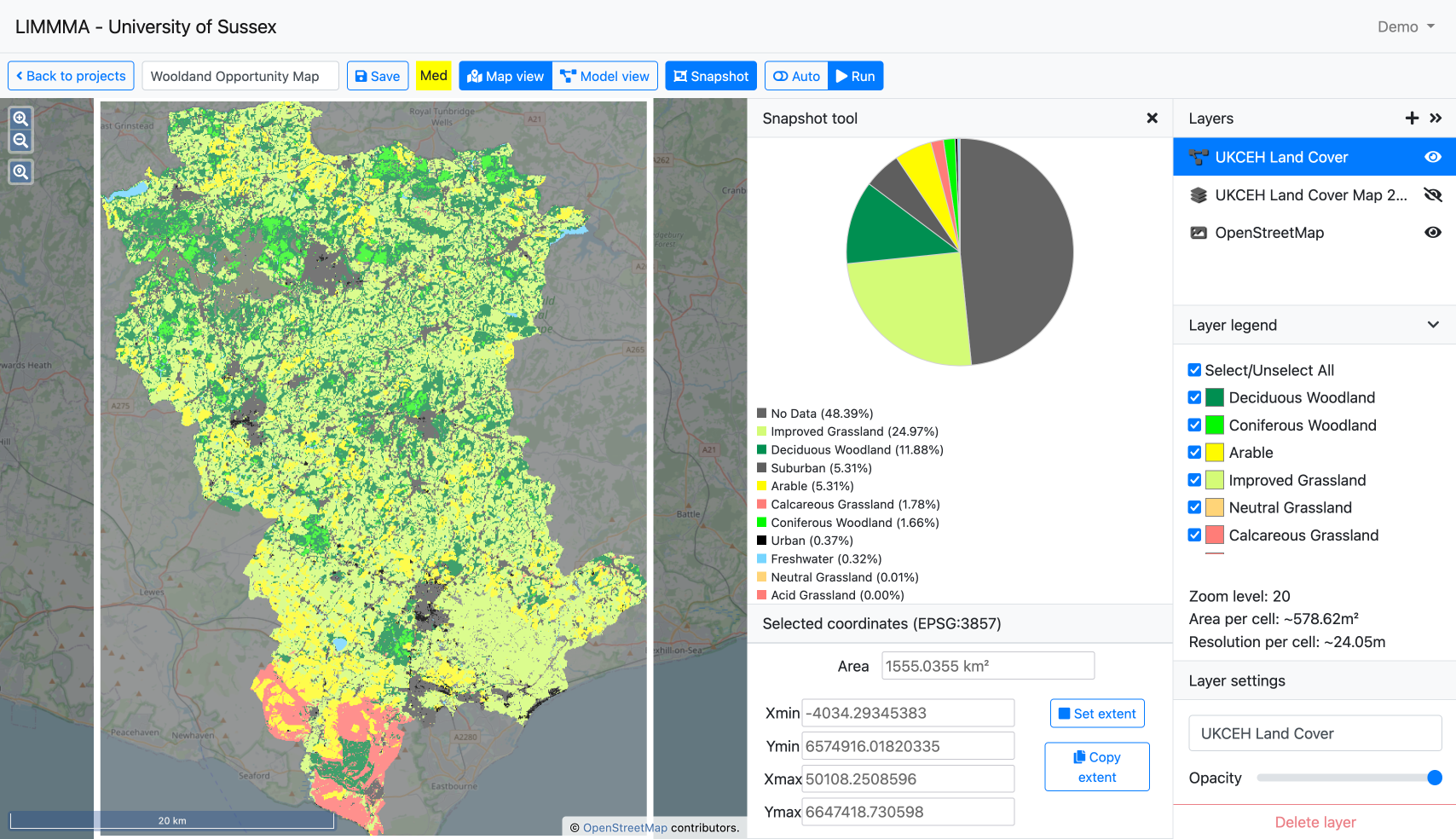Screen dimensions: 1456x839
Task: Click the Delete layer link
Action: point(1314,822)
